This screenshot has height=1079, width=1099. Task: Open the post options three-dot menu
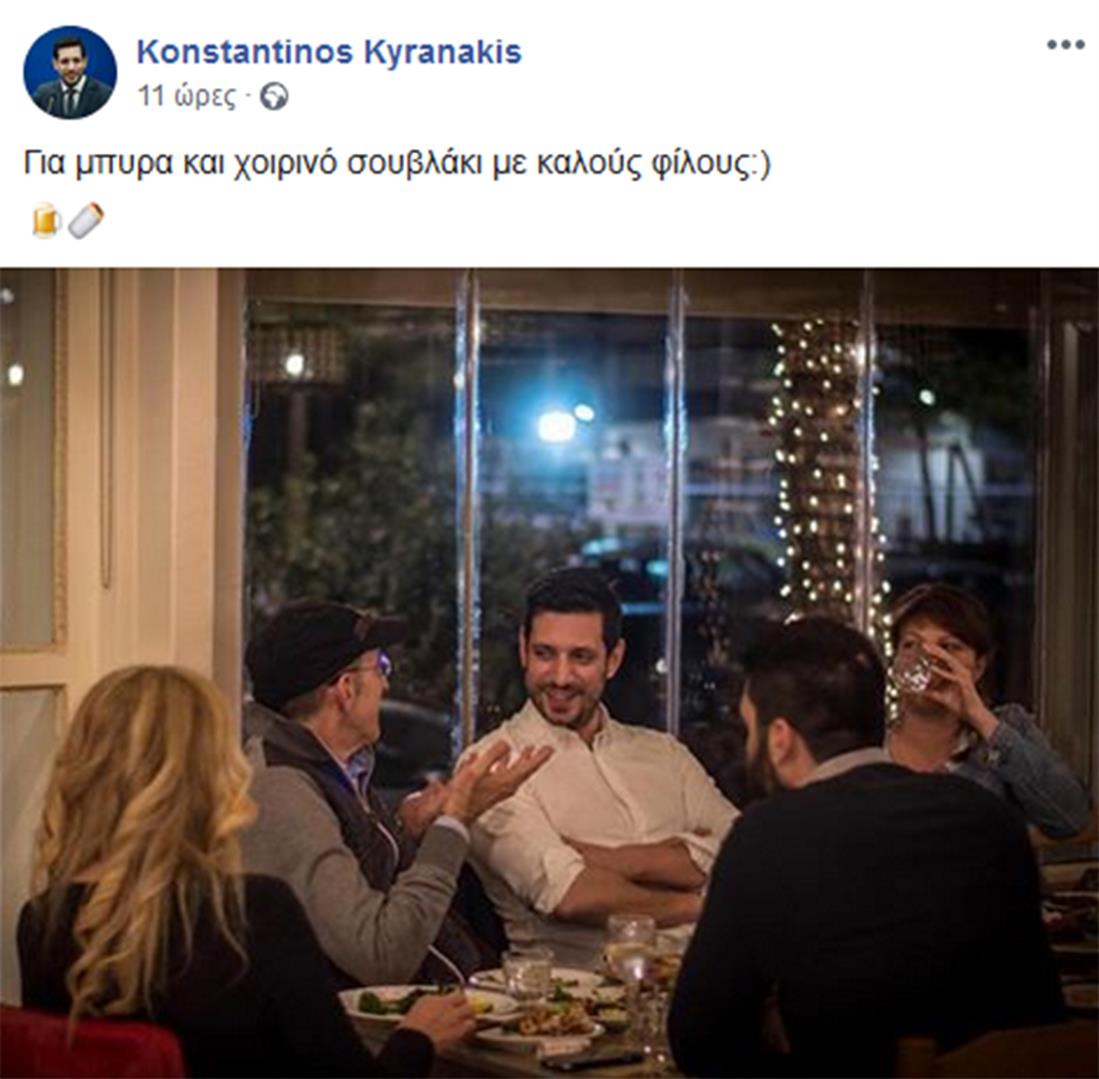point(1065,45)
